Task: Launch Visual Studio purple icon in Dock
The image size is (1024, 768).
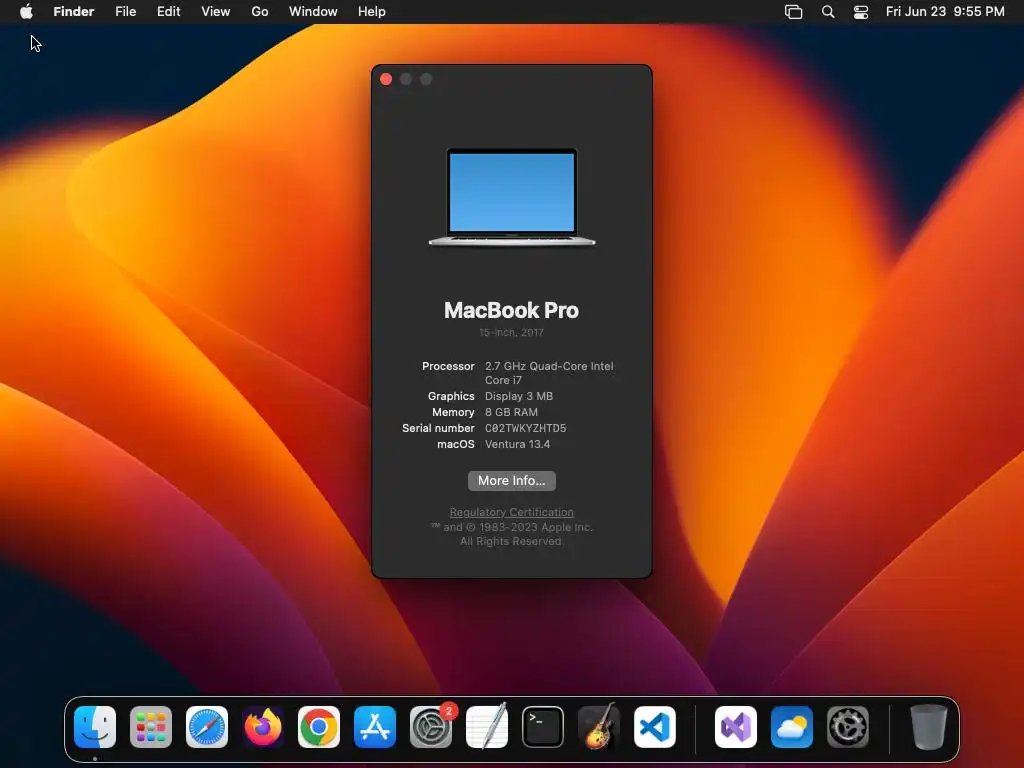Action: (x=736, y=727)
